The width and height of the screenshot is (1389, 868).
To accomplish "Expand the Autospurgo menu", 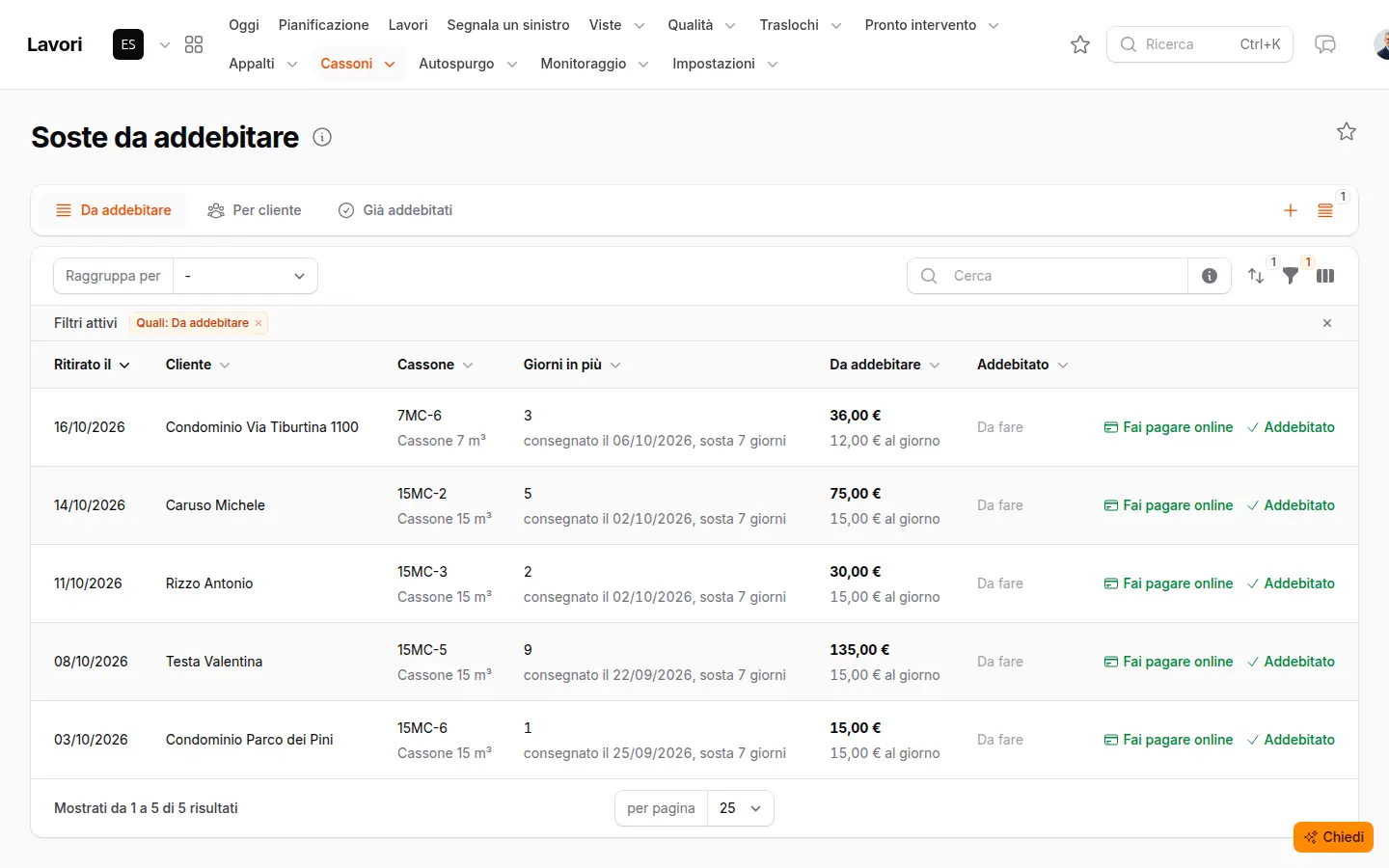I will click(468, 64).
